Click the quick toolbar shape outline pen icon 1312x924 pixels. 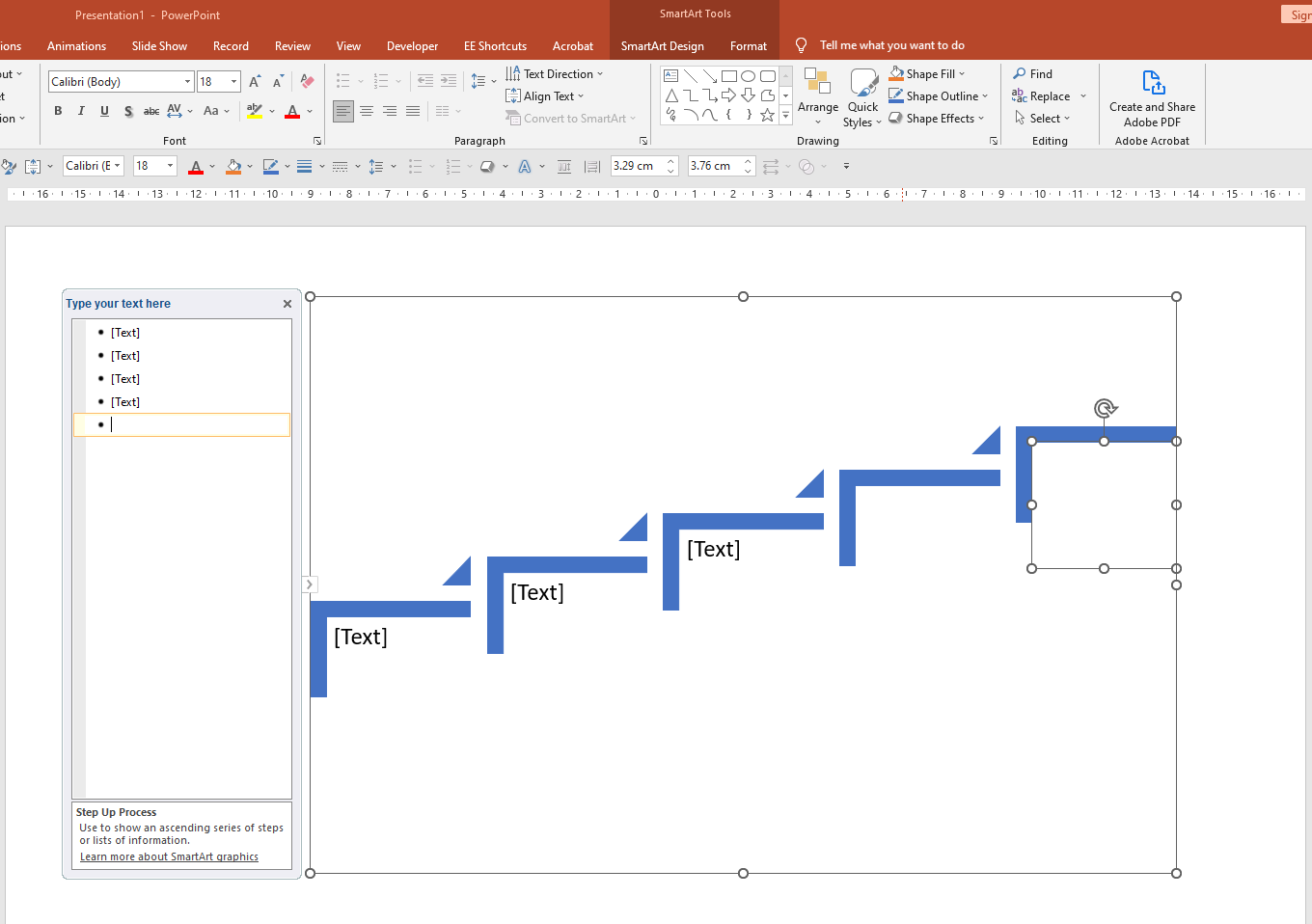270,167
